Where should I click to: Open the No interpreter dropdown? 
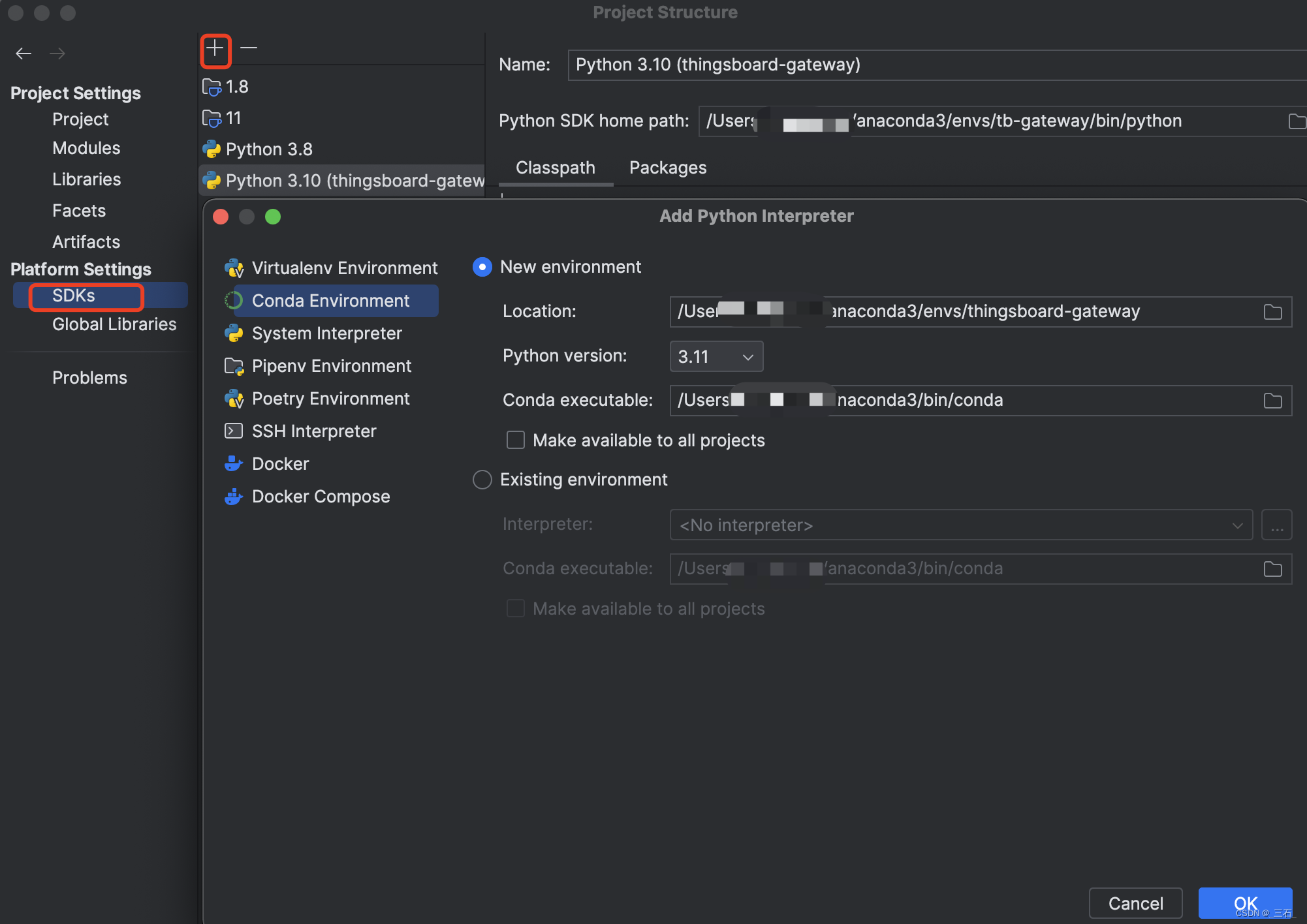(961, 525)
